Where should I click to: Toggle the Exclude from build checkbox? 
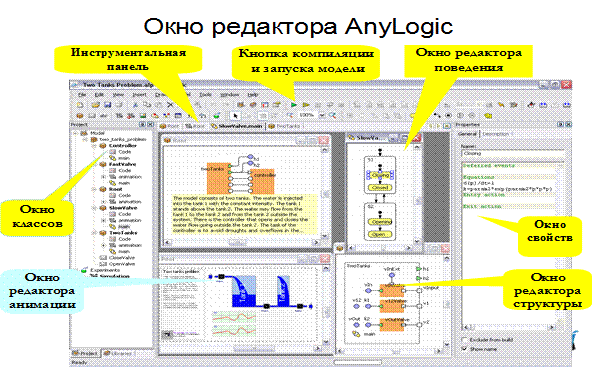click(x=465, y=340)
